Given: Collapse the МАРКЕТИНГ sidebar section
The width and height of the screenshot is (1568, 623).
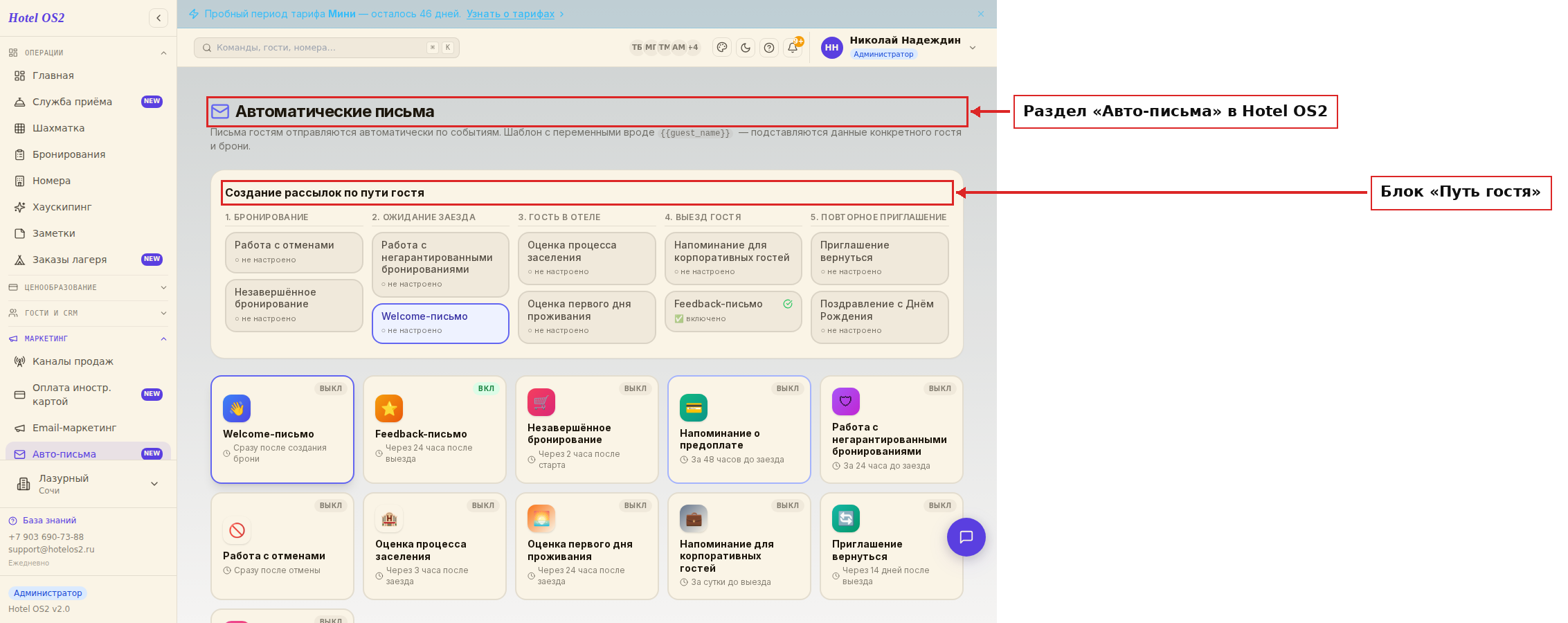Looking at the screenshot, I should pyautogui.click(x=88, y=338).
